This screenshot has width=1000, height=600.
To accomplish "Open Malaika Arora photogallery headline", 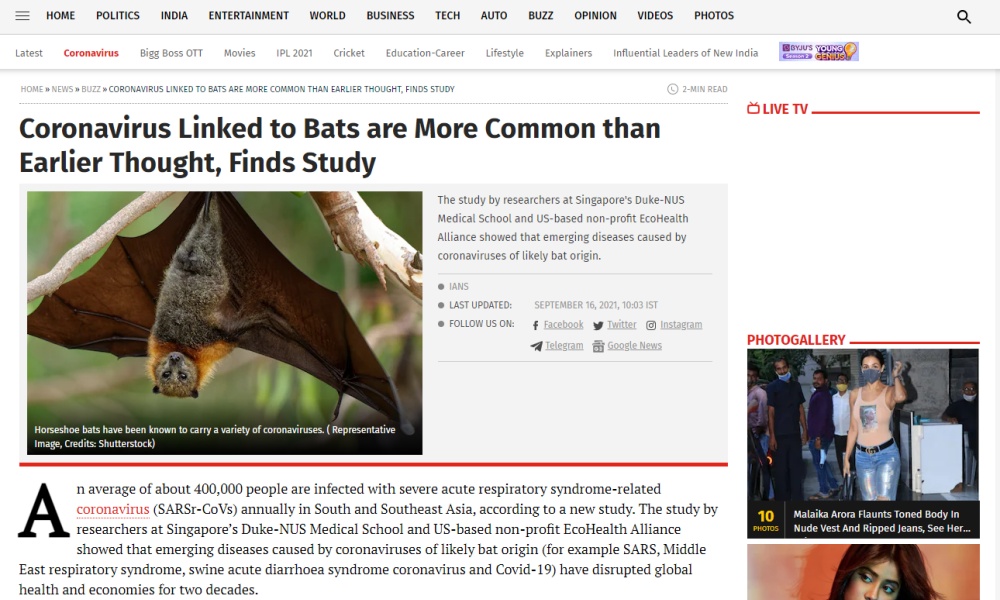I will (x=881, y=521).
